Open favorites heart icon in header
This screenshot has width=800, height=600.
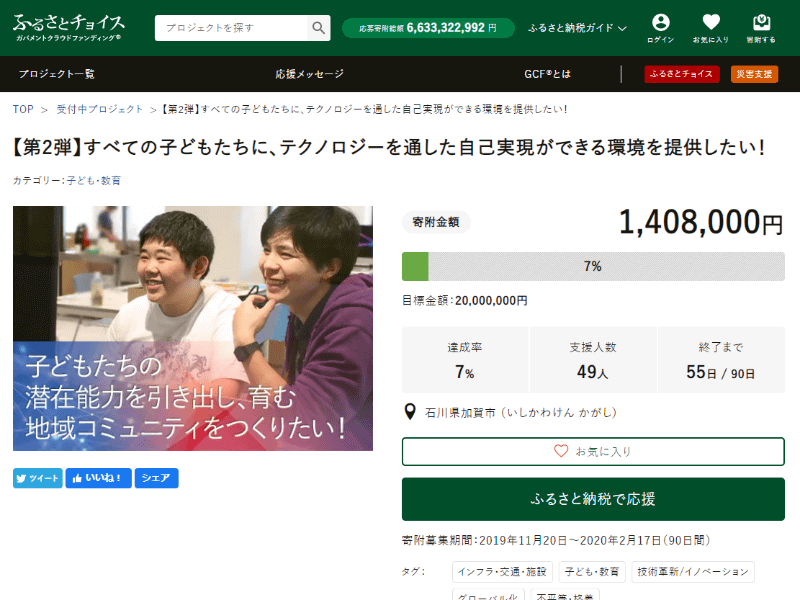coord(711,28)
